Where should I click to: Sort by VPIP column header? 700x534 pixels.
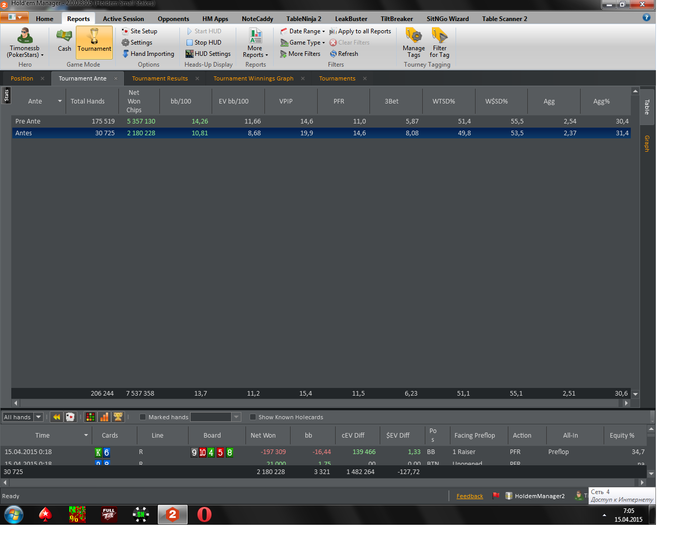(286, 101)
